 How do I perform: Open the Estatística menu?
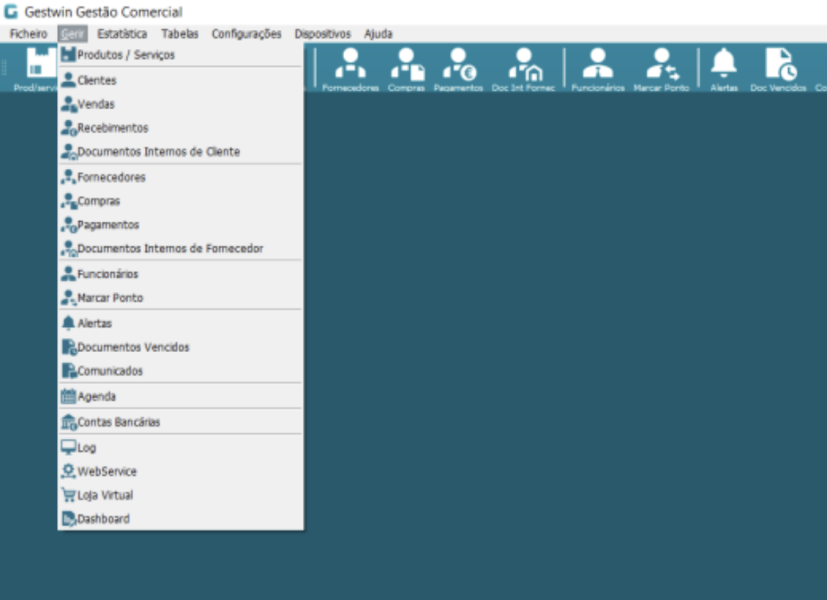122,34
